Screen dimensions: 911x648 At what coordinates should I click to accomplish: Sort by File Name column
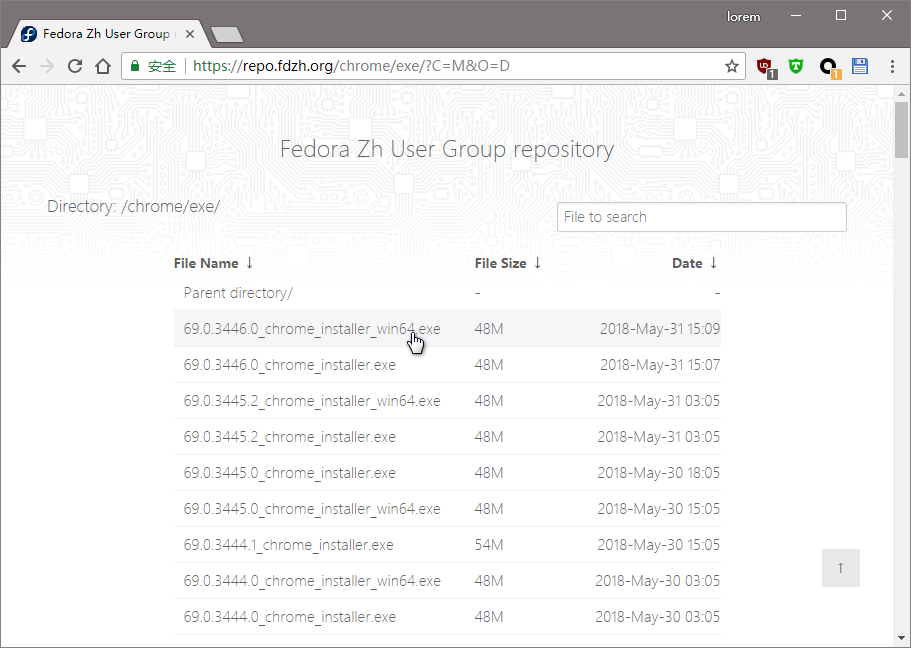(x=213, y=263)
